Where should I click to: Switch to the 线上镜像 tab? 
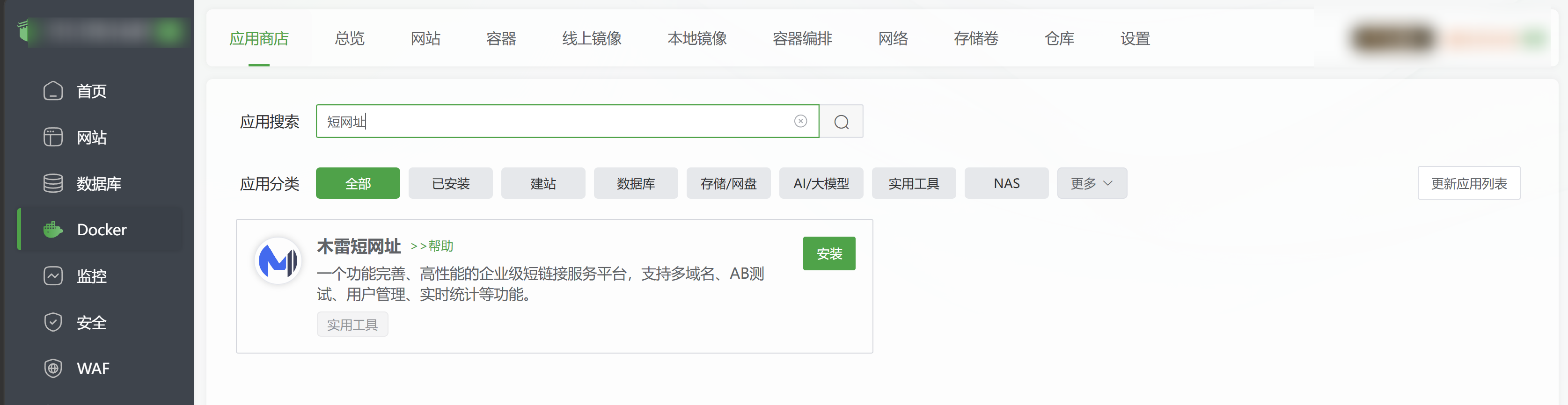[592, 39]
